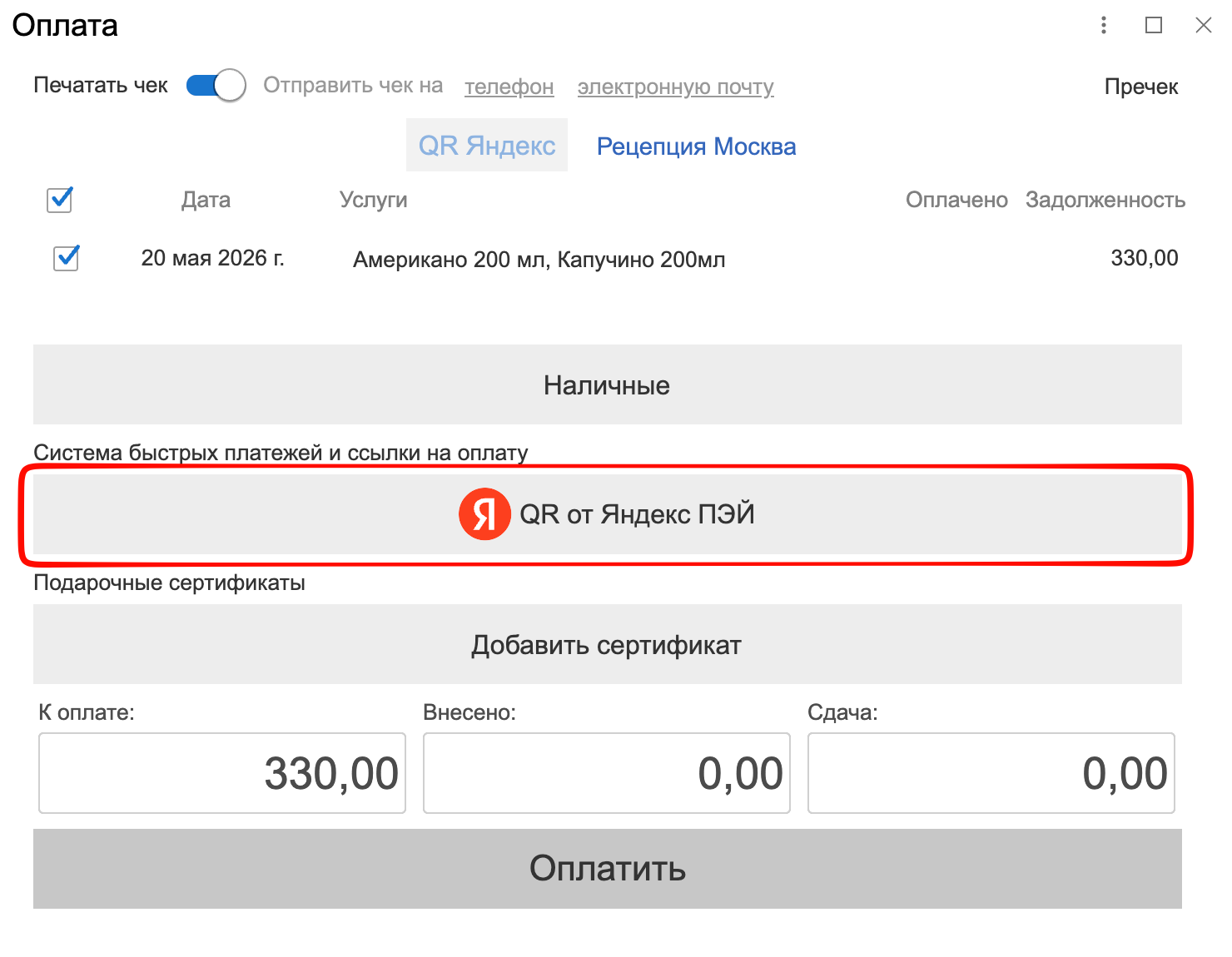The width and height of the screenshot is (1232, 957).
Task: Choose Наличные payment method
Action: (608, 384)
